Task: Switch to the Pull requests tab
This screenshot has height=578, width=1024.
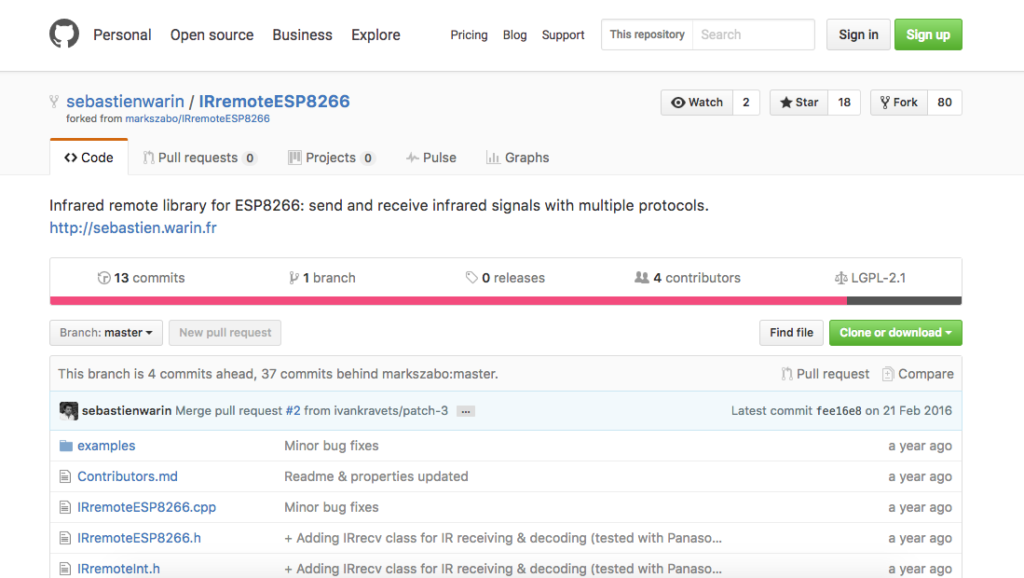Action: [199, 158]
